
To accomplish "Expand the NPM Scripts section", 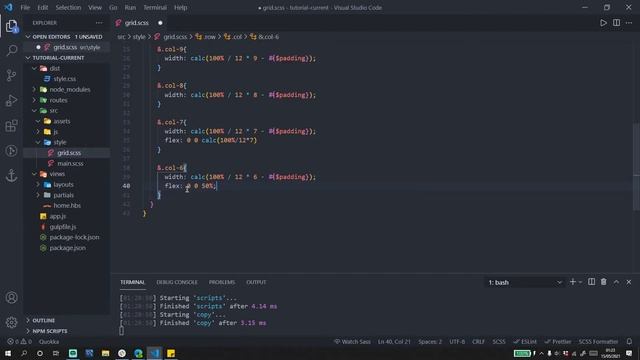I will click(67, 331).
